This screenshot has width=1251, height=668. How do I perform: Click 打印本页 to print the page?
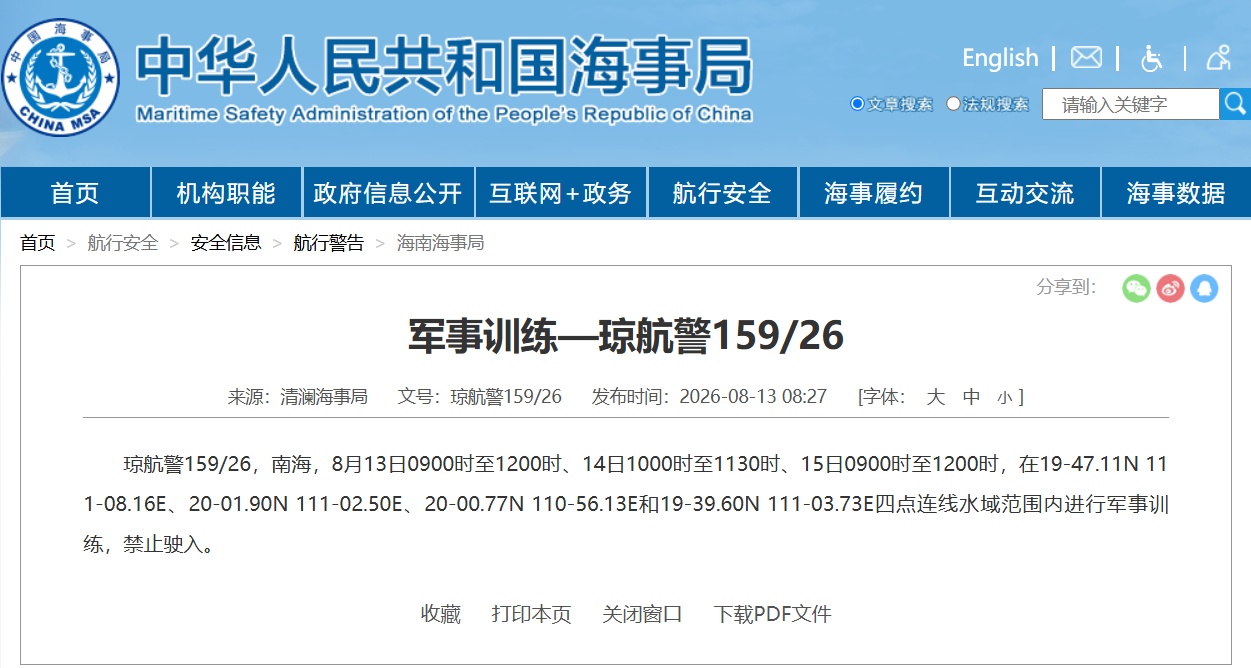point(532,614)
